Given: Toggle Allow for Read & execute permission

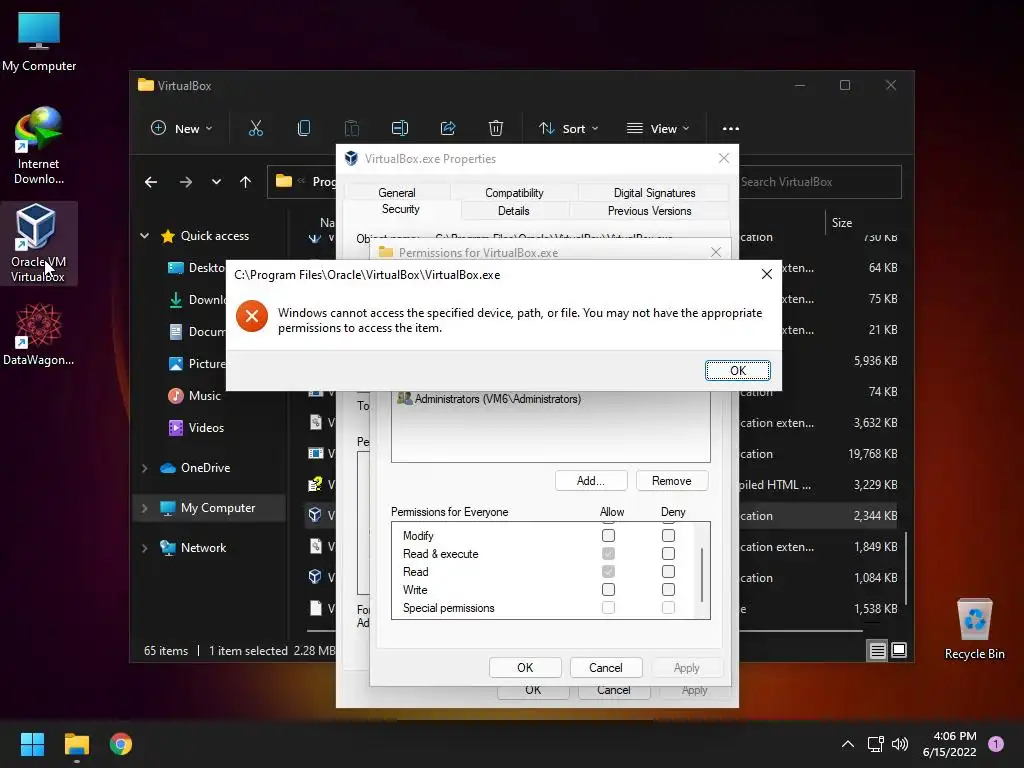Looking at the screenshot, I should 608,554.
